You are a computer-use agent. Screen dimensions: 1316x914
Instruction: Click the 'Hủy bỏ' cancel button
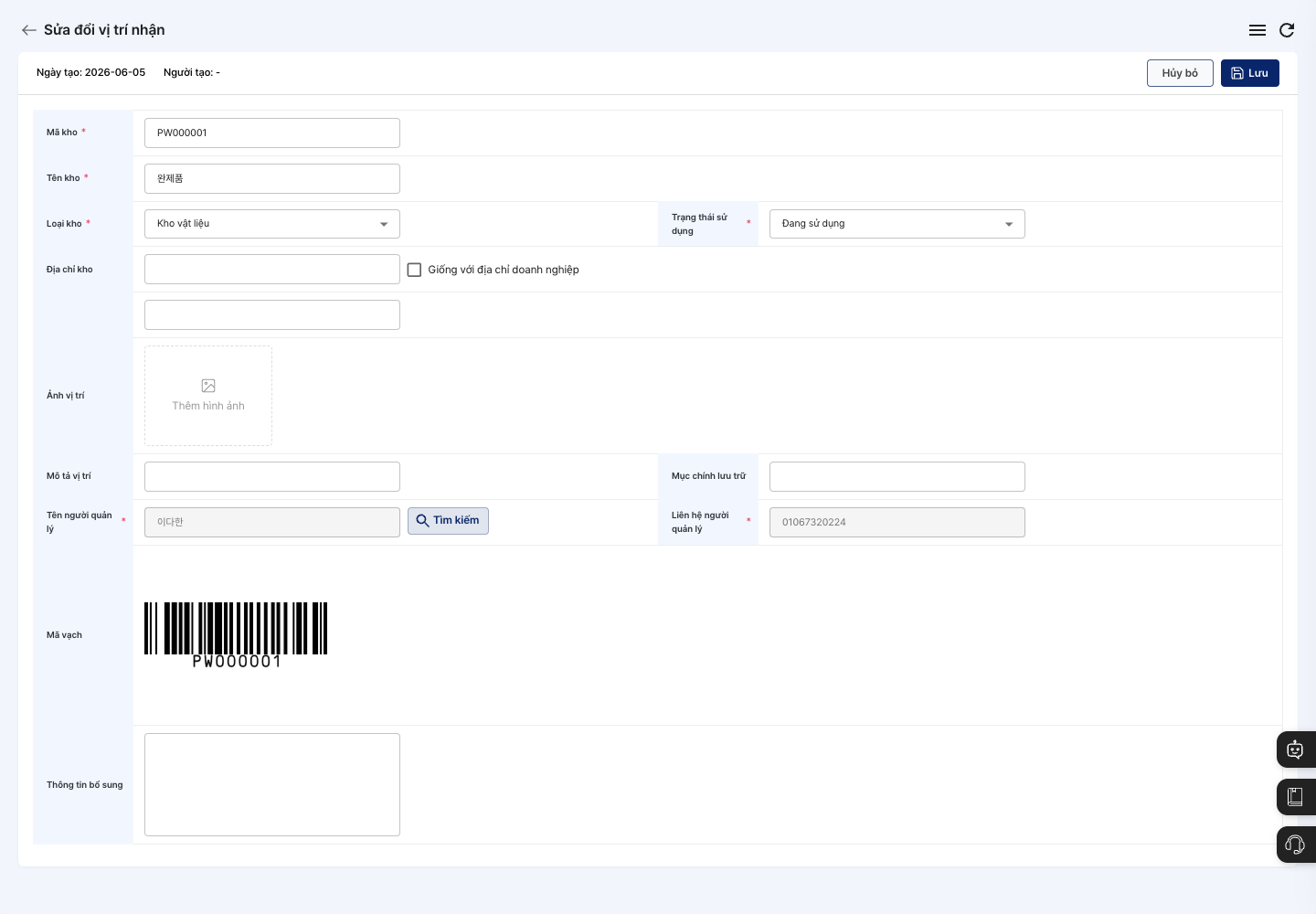tap(1180, 73)
